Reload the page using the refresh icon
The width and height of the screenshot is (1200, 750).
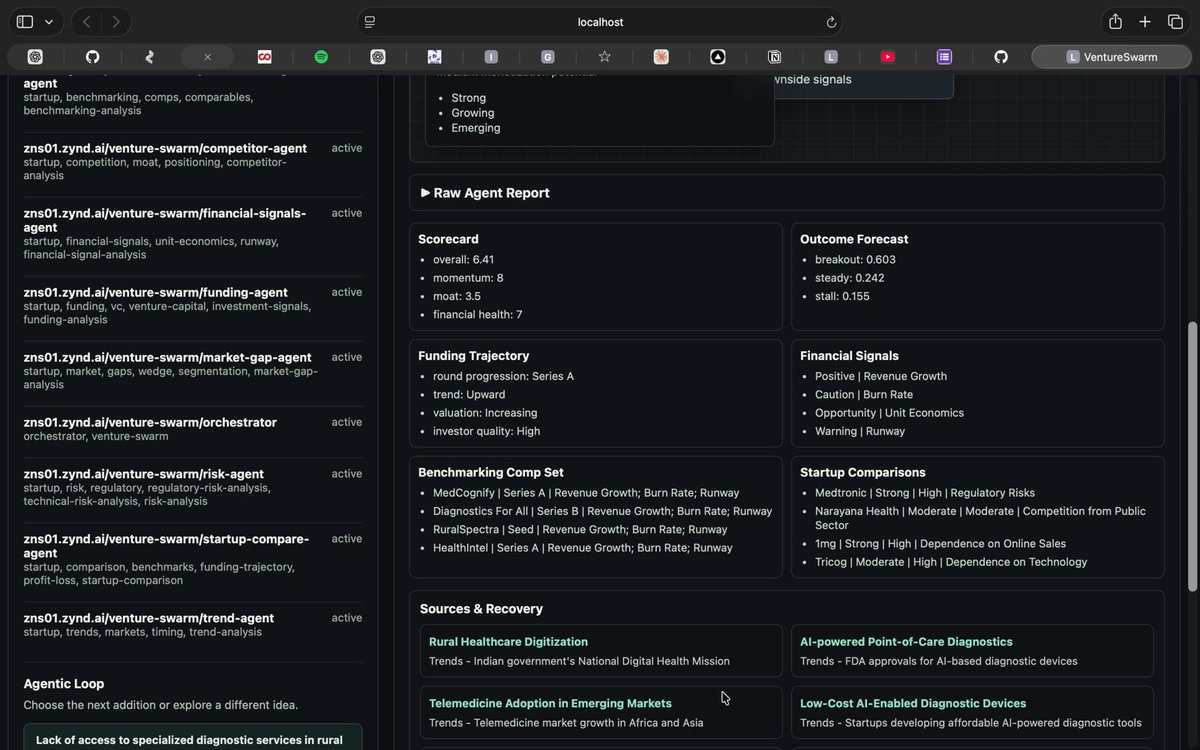click(x=830, y=22)
